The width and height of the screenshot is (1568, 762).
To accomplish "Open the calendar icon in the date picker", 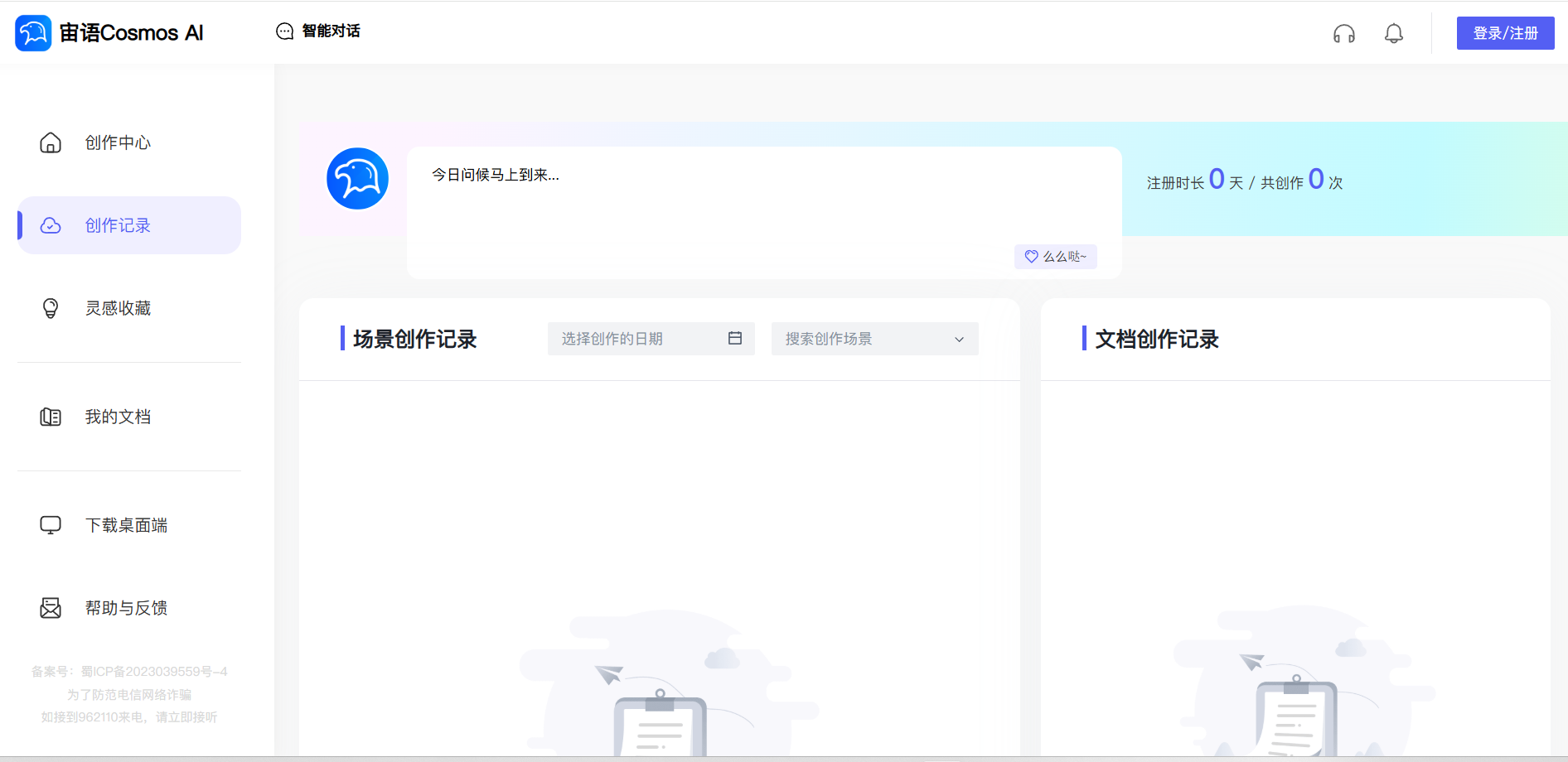I will pyautogui.click(x=735, y=338).
